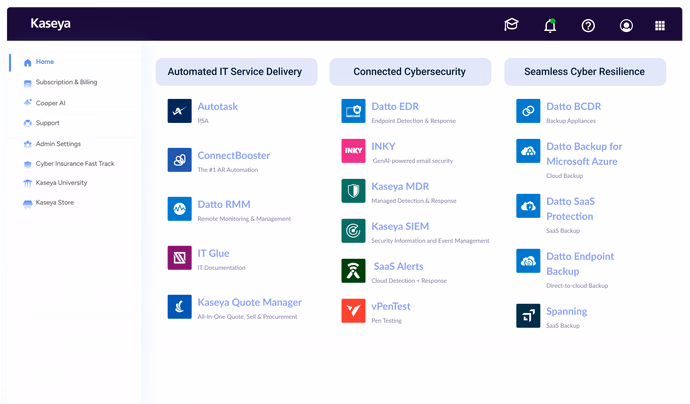
Task: Click the Autotask product icon
Action: click(180, 111)
